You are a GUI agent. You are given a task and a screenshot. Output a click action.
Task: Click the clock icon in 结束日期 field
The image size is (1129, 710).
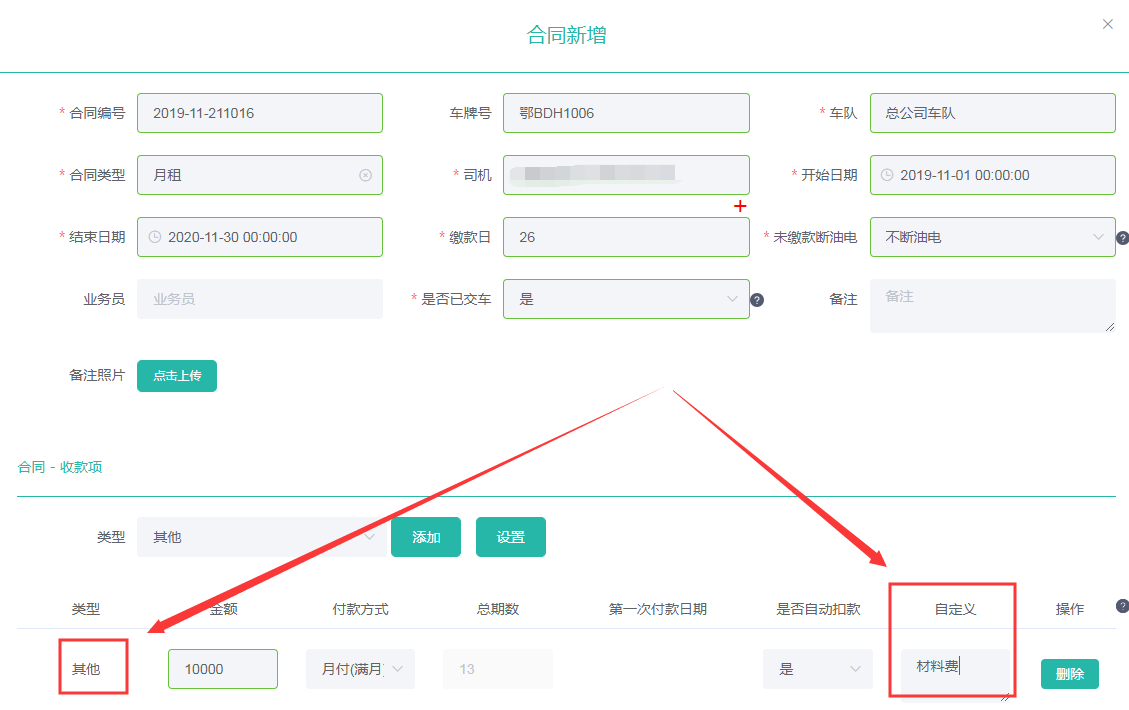tap(154, 237)
